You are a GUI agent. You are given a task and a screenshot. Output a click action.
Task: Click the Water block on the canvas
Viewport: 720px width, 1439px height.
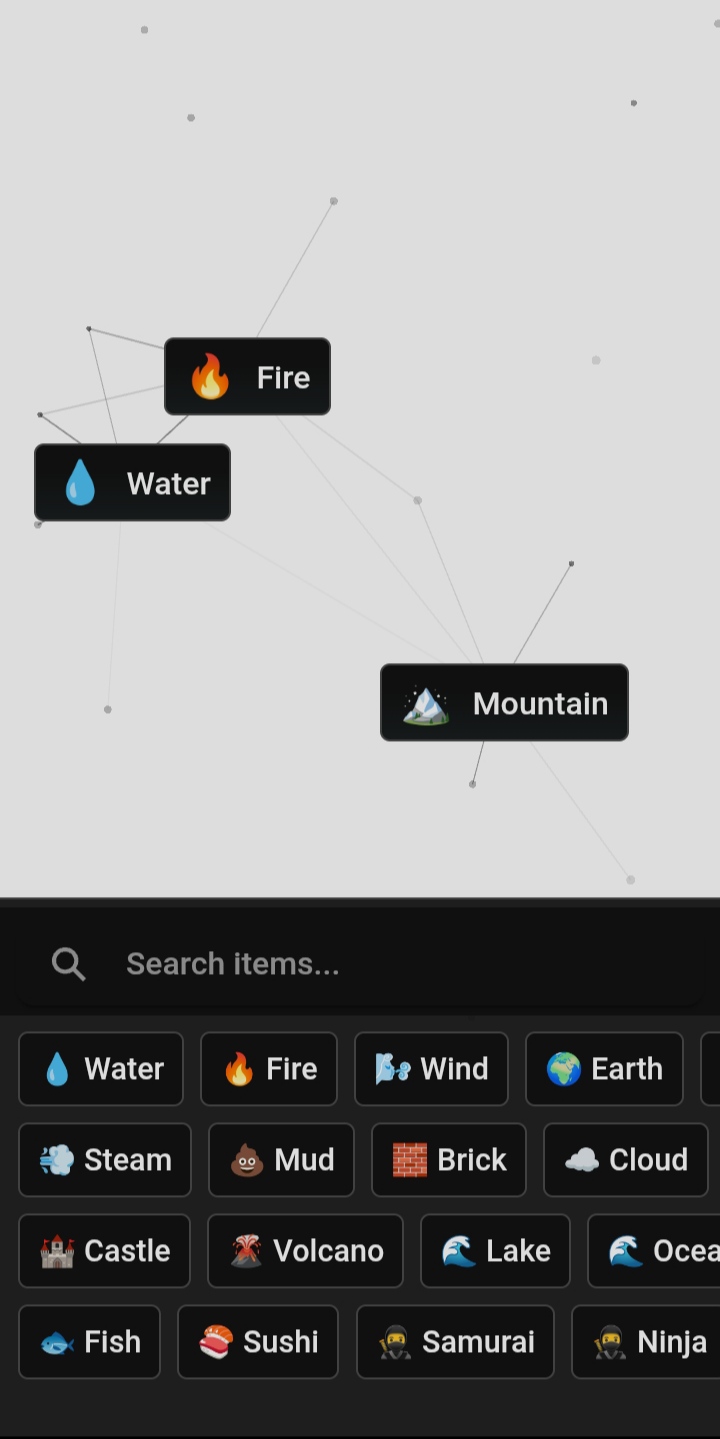tap(132, 483)
